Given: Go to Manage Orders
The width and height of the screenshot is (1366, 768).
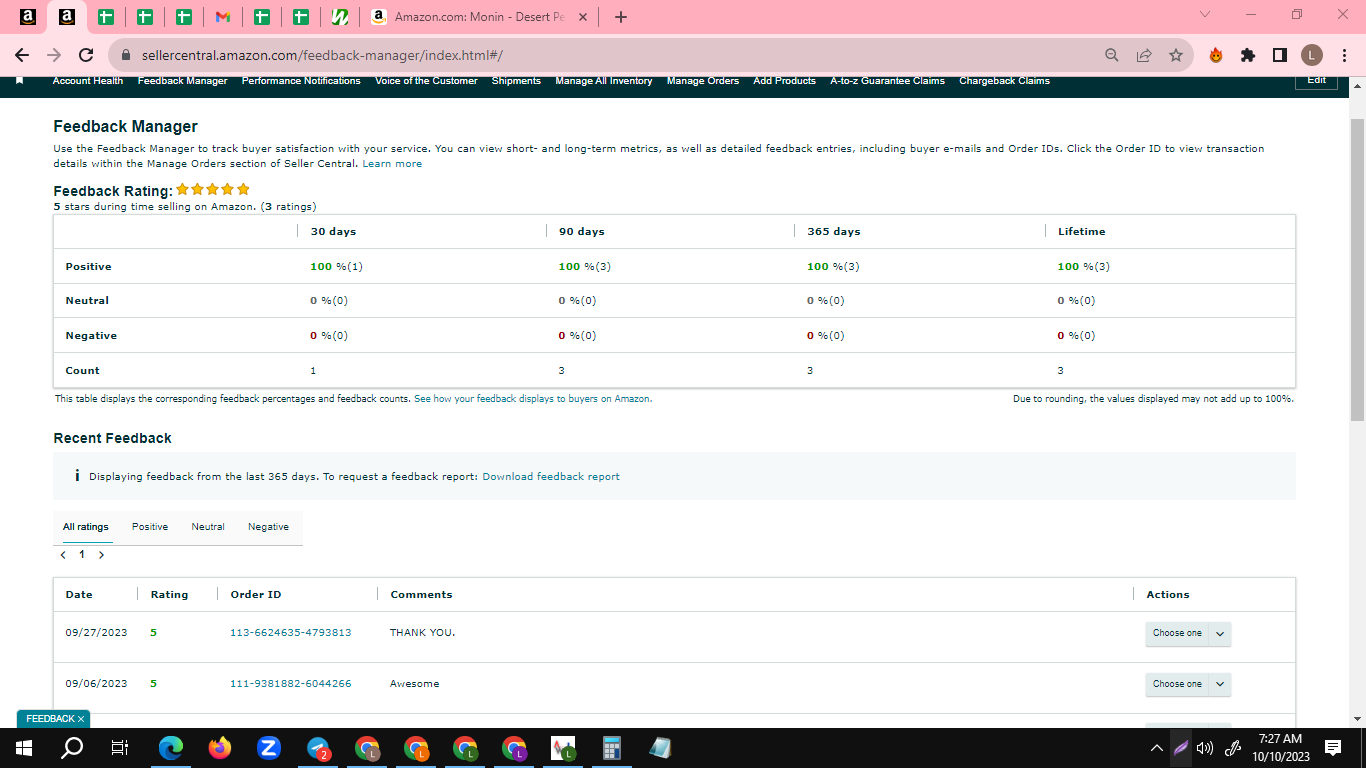Looking at the screenshot, I should click(703, 81).
